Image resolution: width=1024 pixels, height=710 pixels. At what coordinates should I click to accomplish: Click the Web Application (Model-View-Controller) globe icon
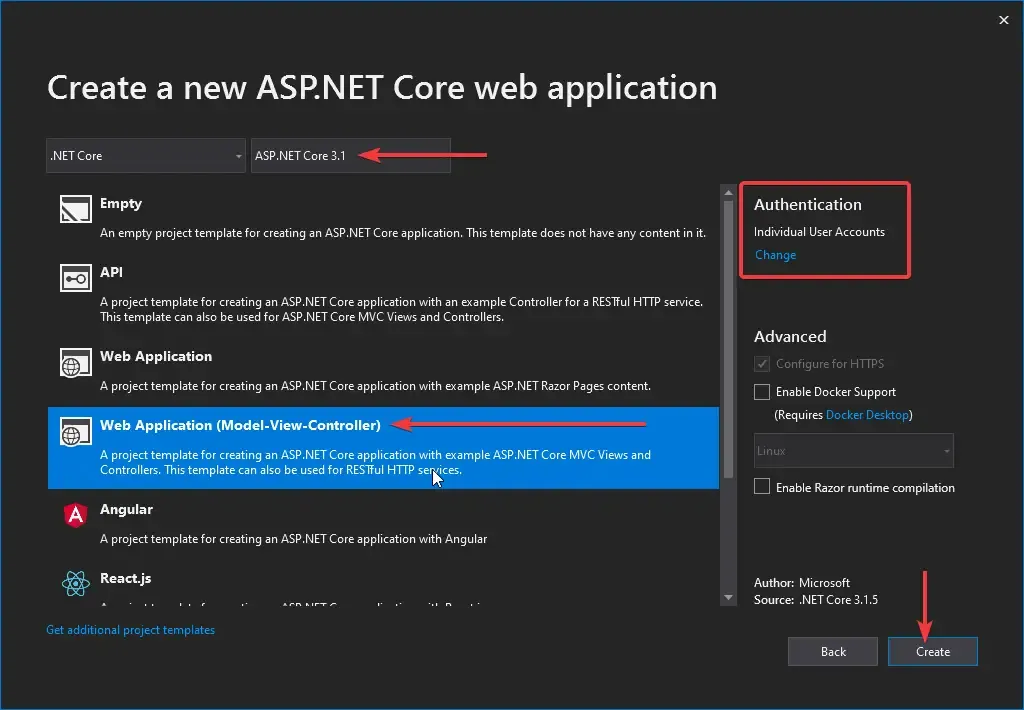[74, 431]
